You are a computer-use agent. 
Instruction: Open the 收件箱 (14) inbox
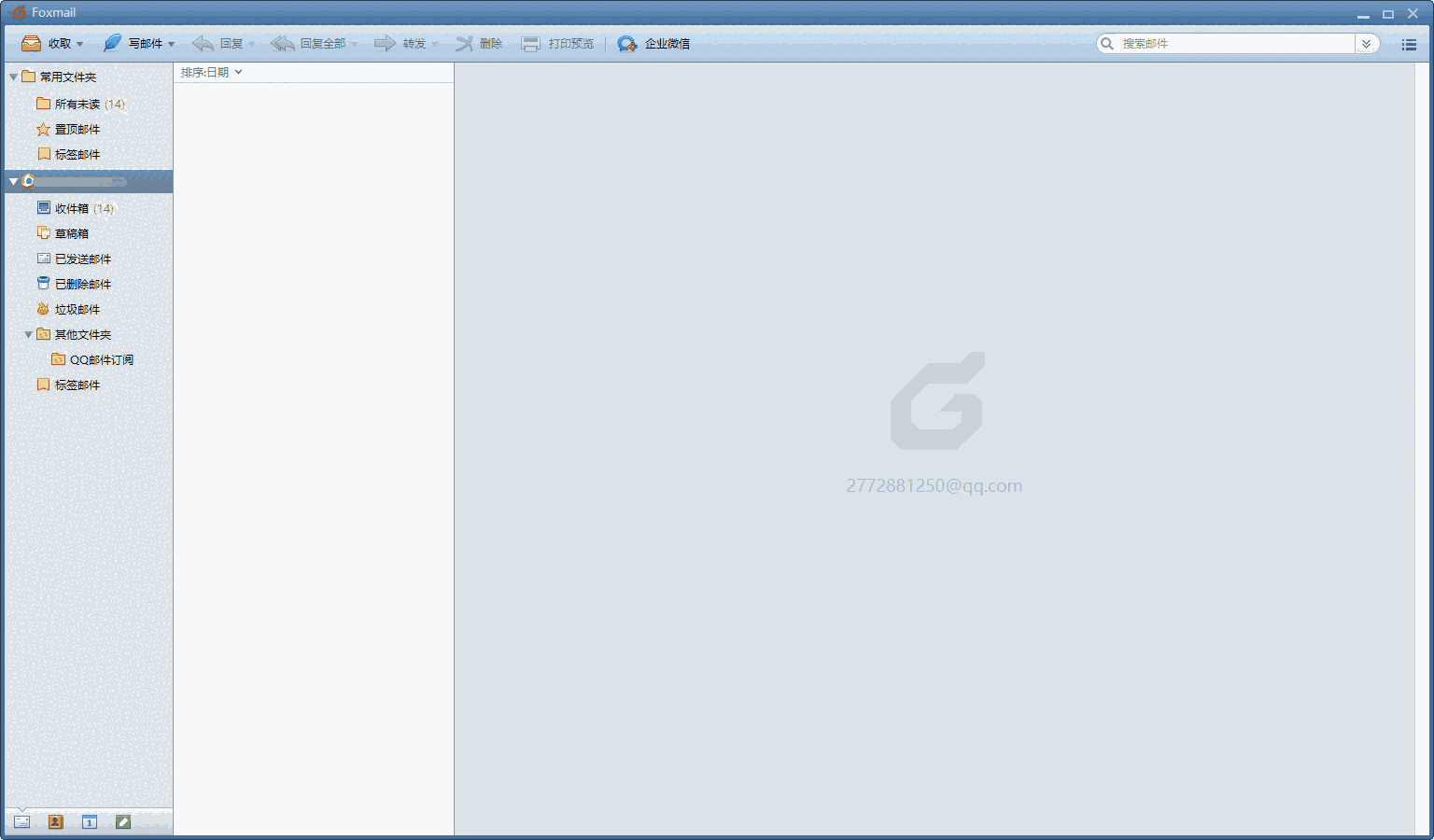click(76, 208)
